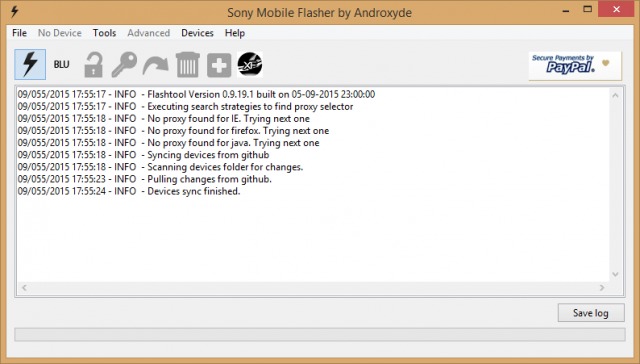The image size is (640, 364).
Task: Click the Save log button
Action: coord(591,313)
